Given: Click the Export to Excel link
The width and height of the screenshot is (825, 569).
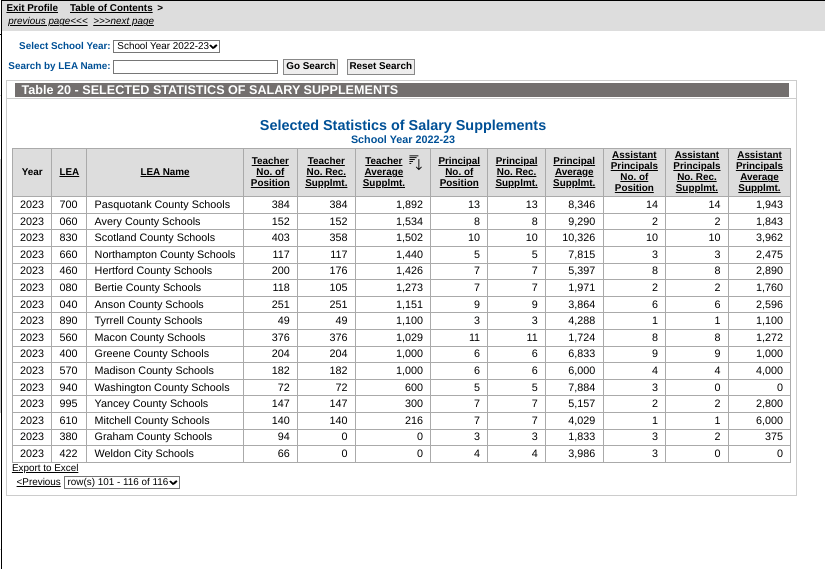Looking at the screenshot, I should point(45,468).
